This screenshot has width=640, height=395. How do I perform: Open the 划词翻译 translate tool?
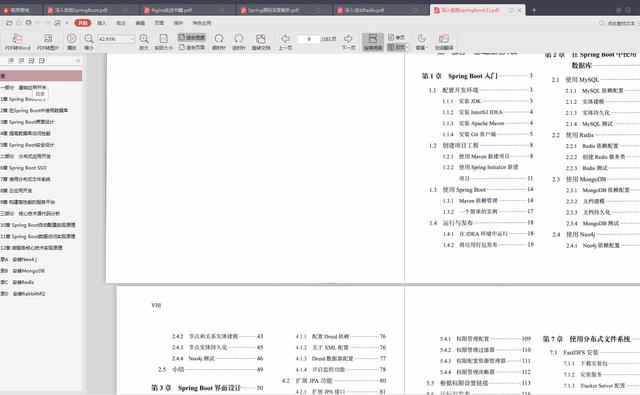(444, 42)
